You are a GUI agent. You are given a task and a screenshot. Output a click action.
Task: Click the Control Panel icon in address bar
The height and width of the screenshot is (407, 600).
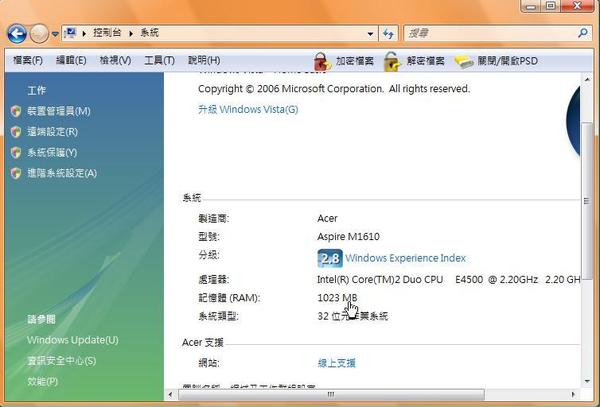click(x=70, y=33)
